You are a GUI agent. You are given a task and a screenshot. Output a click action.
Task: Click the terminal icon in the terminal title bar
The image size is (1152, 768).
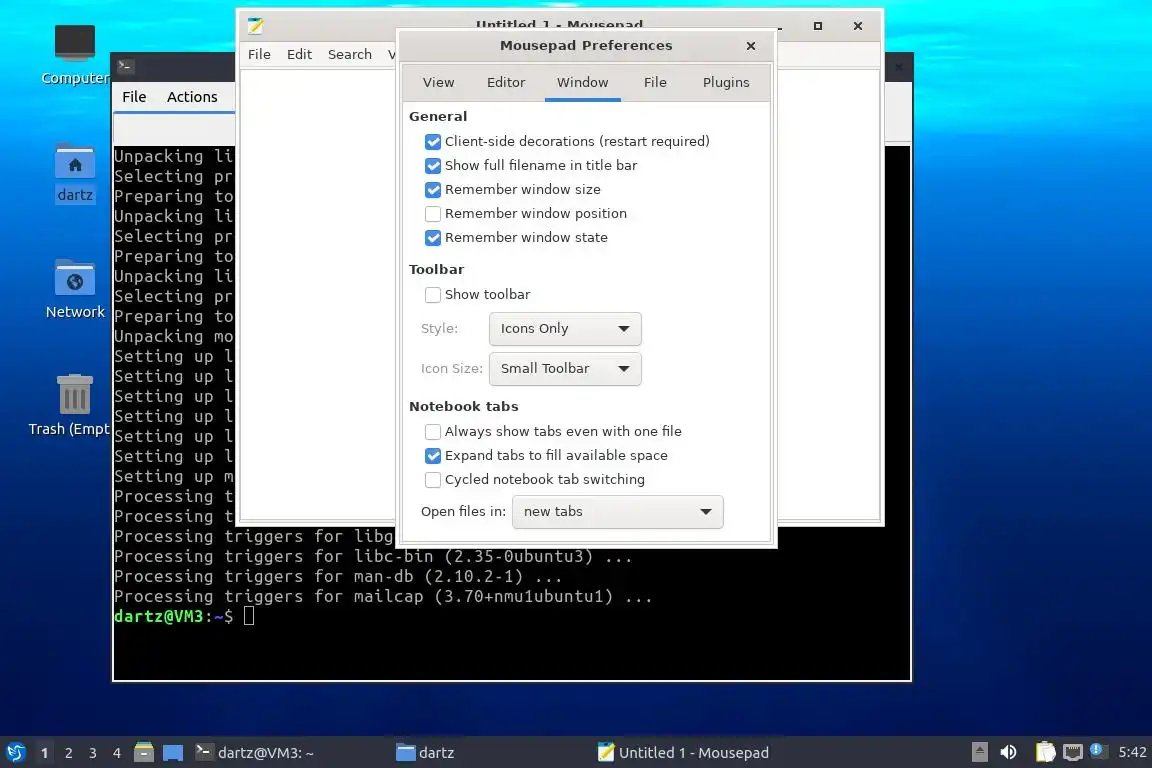point(124,66)
